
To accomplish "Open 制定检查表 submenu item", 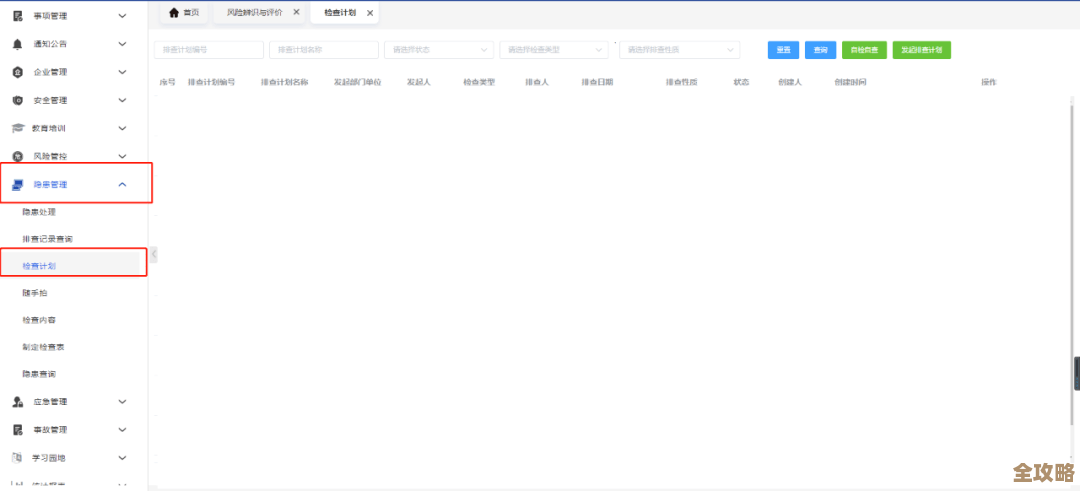I will pyautogui.click(x=43, y=347).
